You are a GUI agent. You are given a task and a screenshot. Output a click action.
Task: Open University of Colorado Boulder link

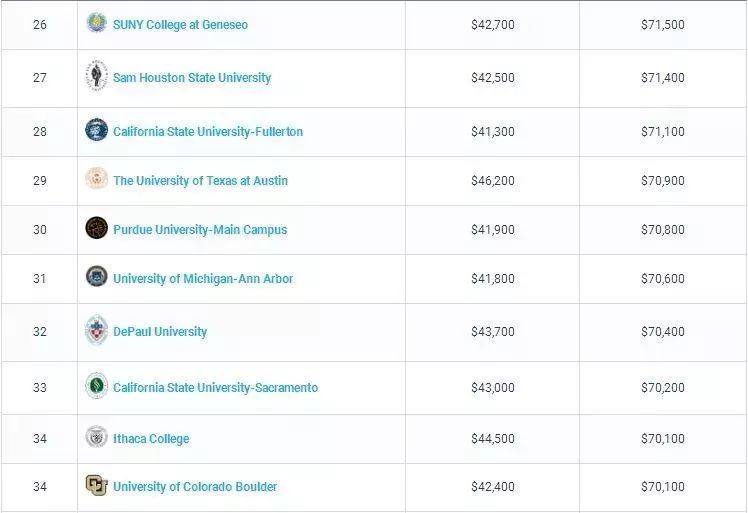point(195,487)
